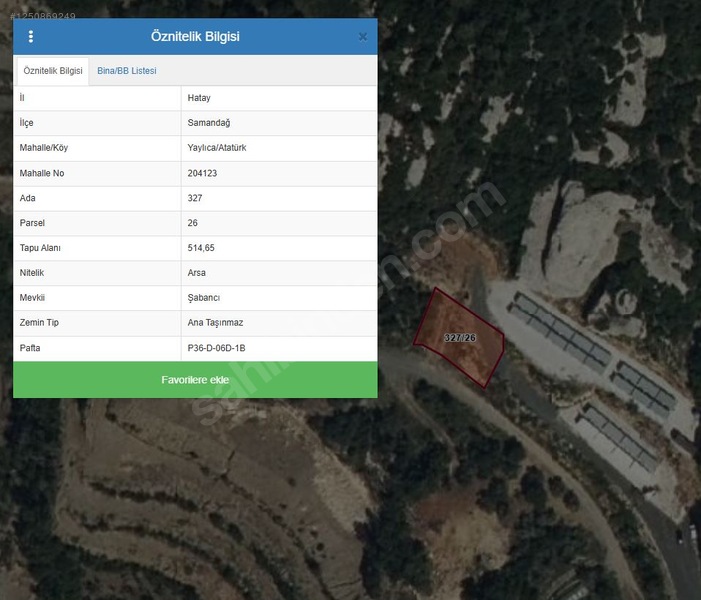The height and width of the screenshot is (600, 701).
Task: Open the three-dot menu in dialog header
Action: point(31,37)
